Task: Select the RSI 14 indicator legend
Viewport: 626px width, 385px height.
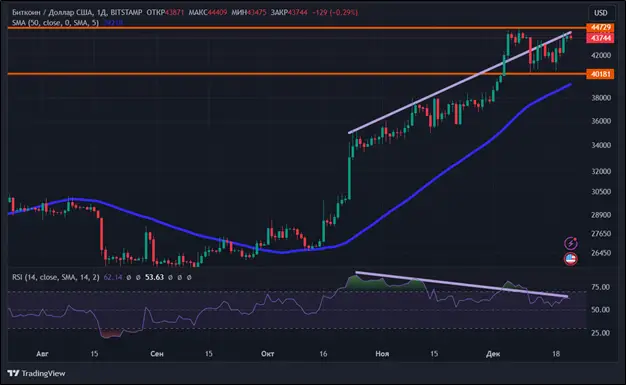Action: pyautogui.click(x=56, y=277)
